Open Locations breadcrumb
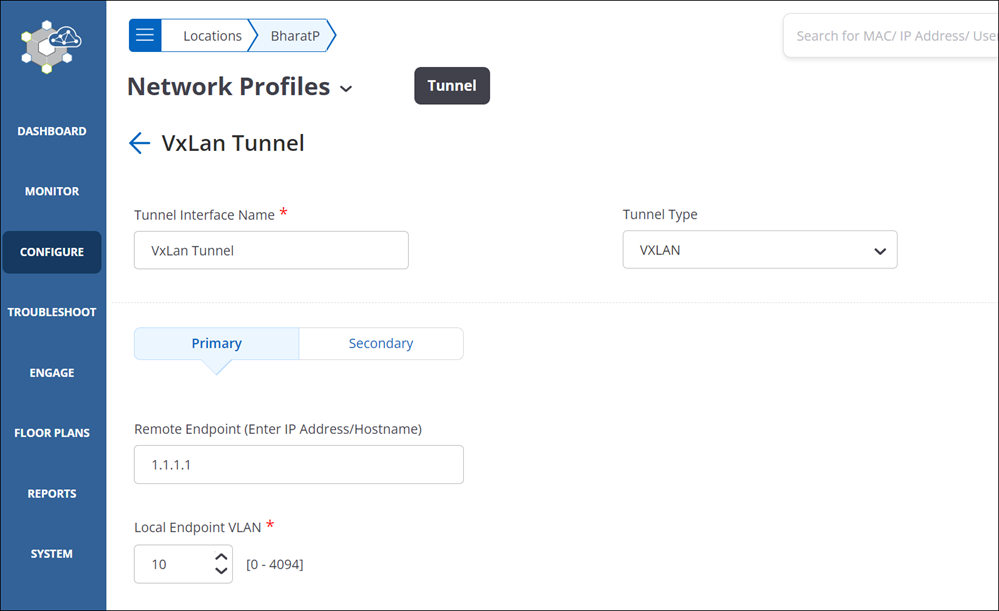The image size is (999, 611). point(212,36)
